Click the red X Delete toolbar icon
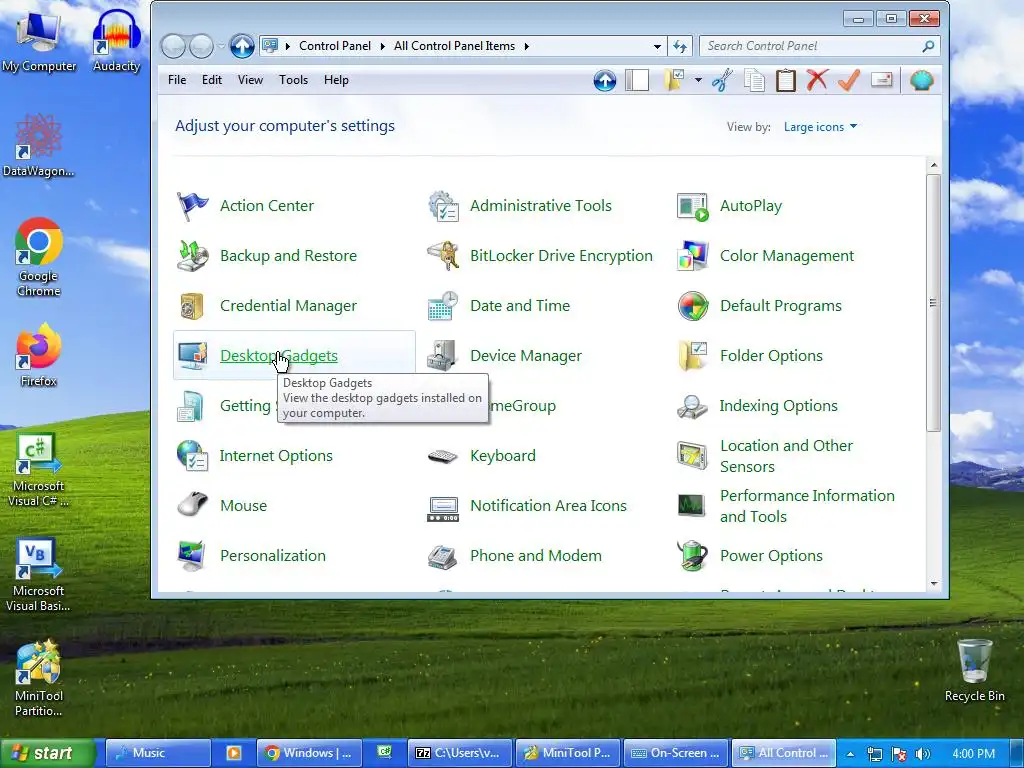Screen dimensions: 1024x768 (817, 80)
